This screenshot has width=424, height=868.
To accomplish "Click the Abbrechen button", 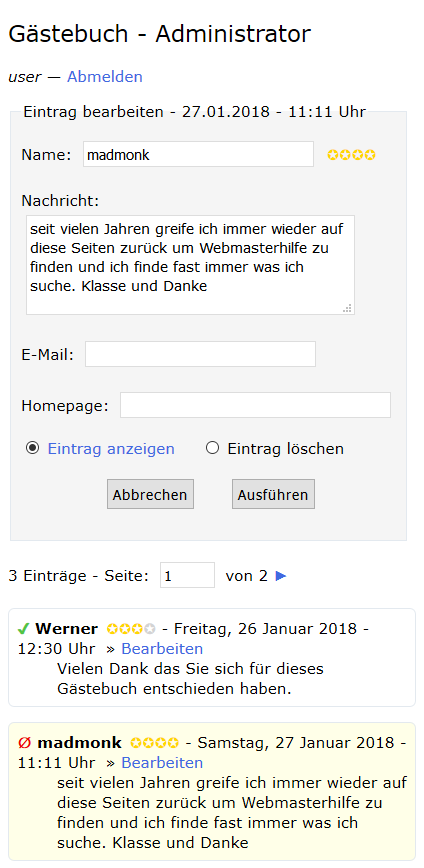I will 151,494.
